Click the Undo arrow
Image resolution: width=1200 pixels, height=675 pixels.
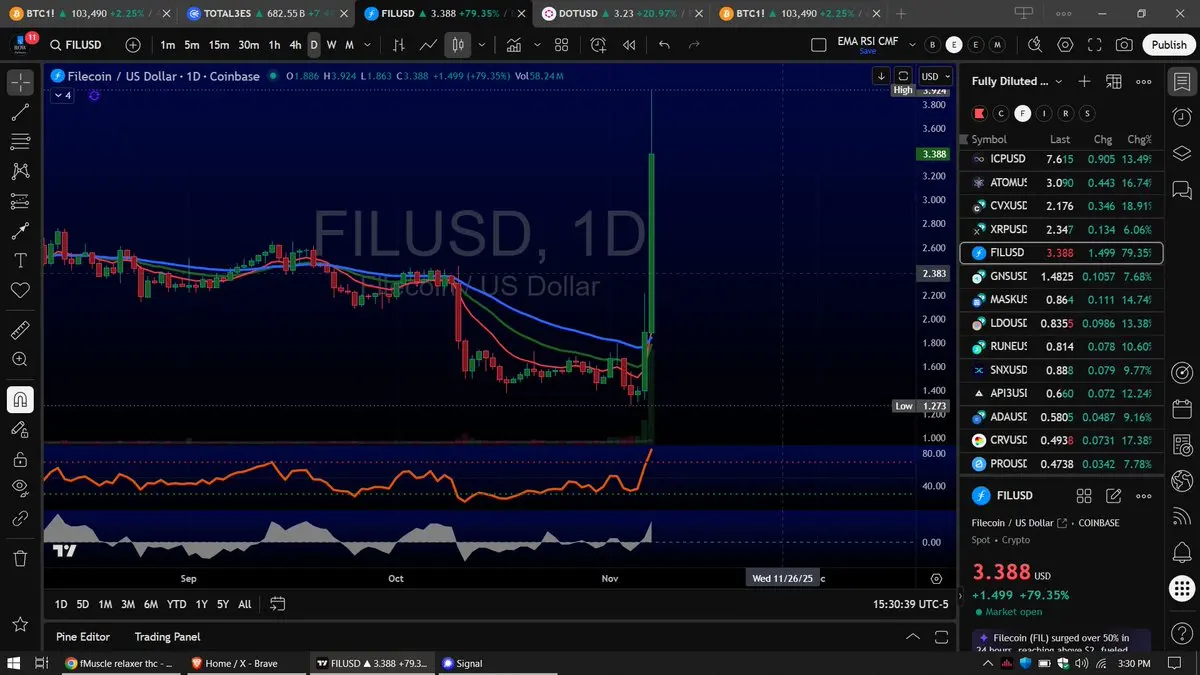click(x=664, y=45)
